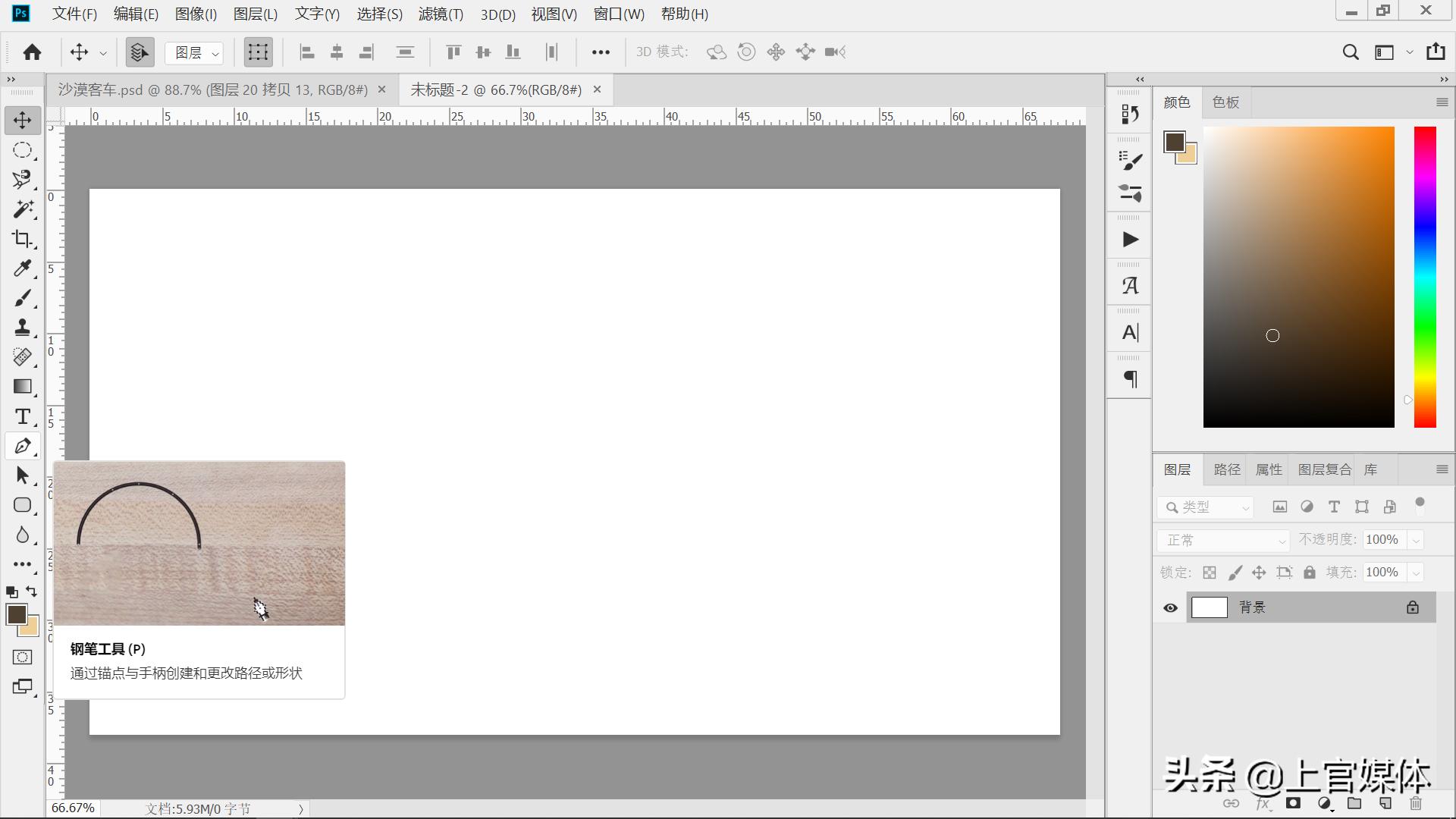Add a layer mask from the Layers panel

[1293, 803]
